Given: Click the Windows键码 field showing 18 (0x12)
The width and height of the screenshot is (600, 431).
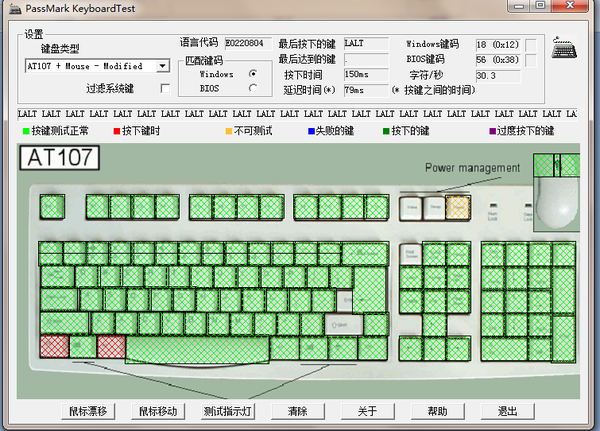Looking at the screenshot, I should [x=498, y=45].
